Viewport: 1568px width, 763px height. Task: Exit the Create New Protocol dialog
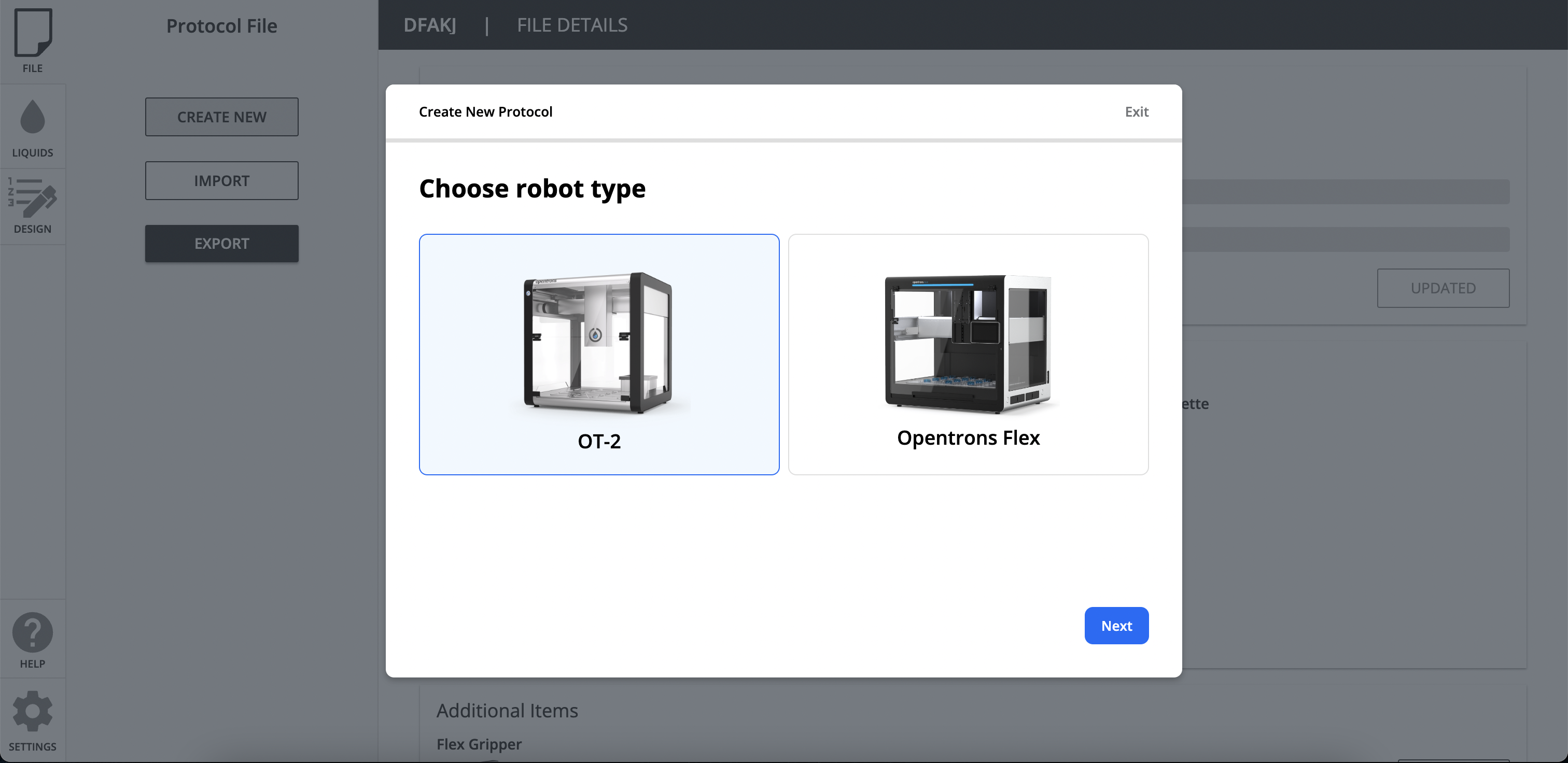[x=1137, y=112]
